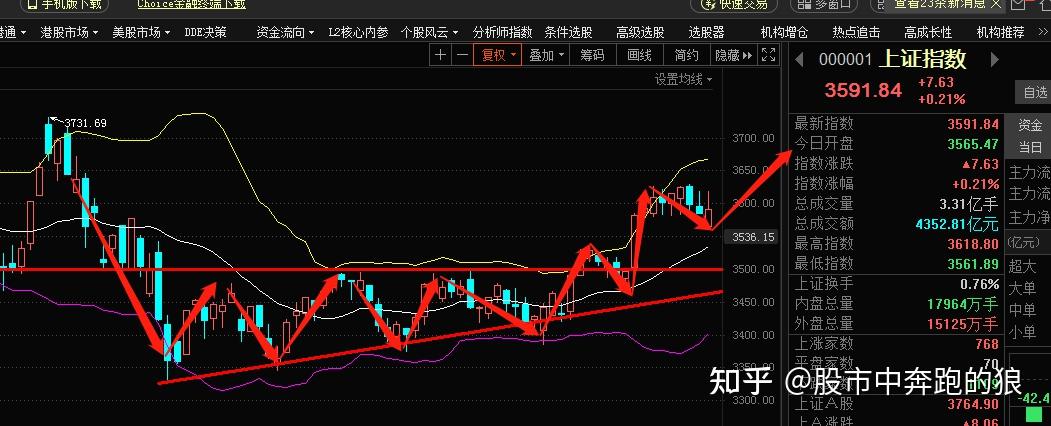Open the 分析师指数 menu item

pyautogui.click(x=502, y=32)
